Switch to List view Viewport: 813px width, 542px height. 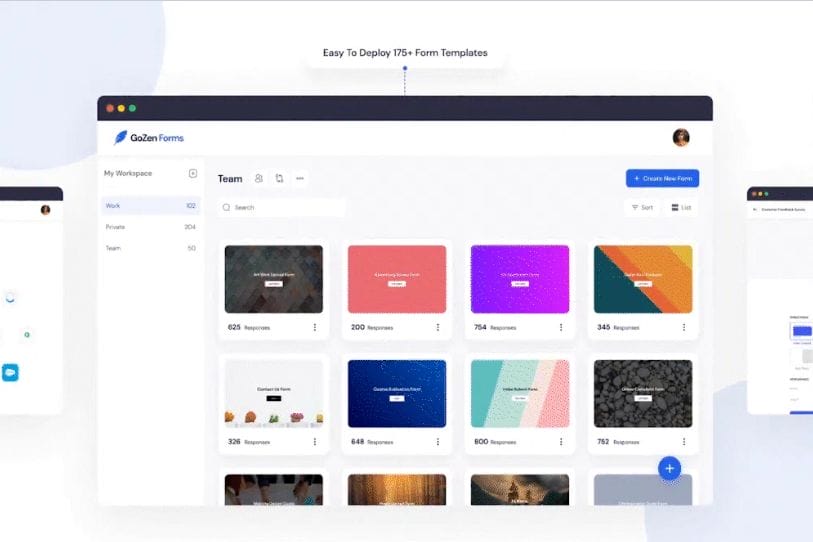point(681,207)
